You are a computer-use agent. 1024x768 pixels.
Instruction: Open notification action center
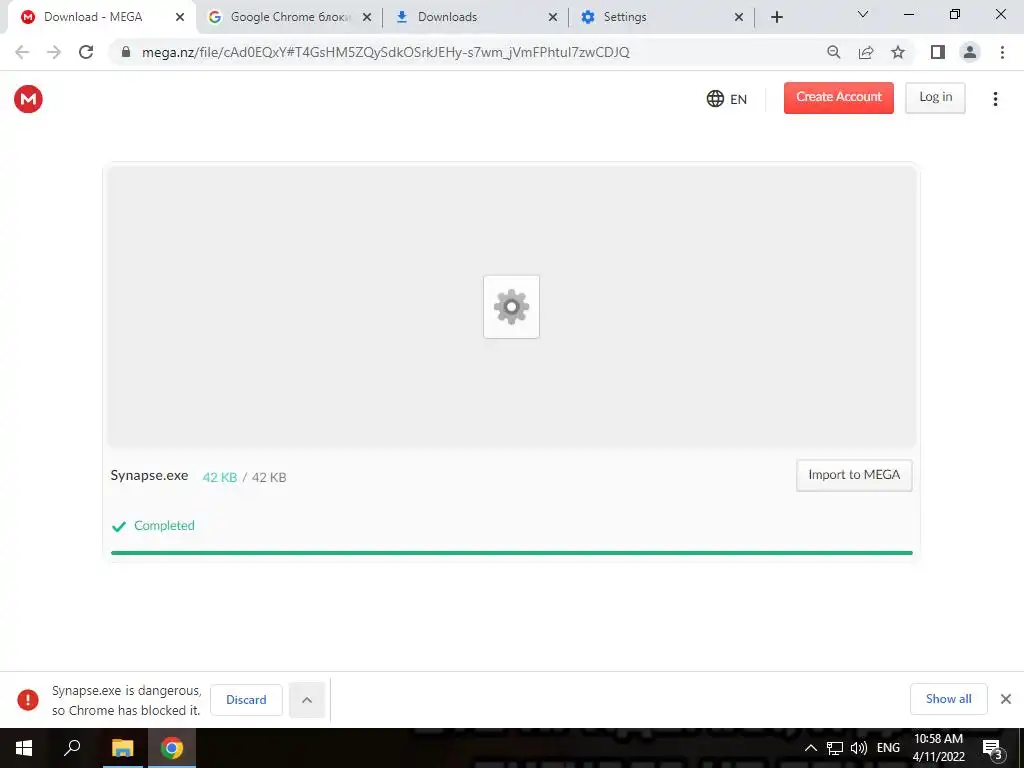tap(993, 748)
